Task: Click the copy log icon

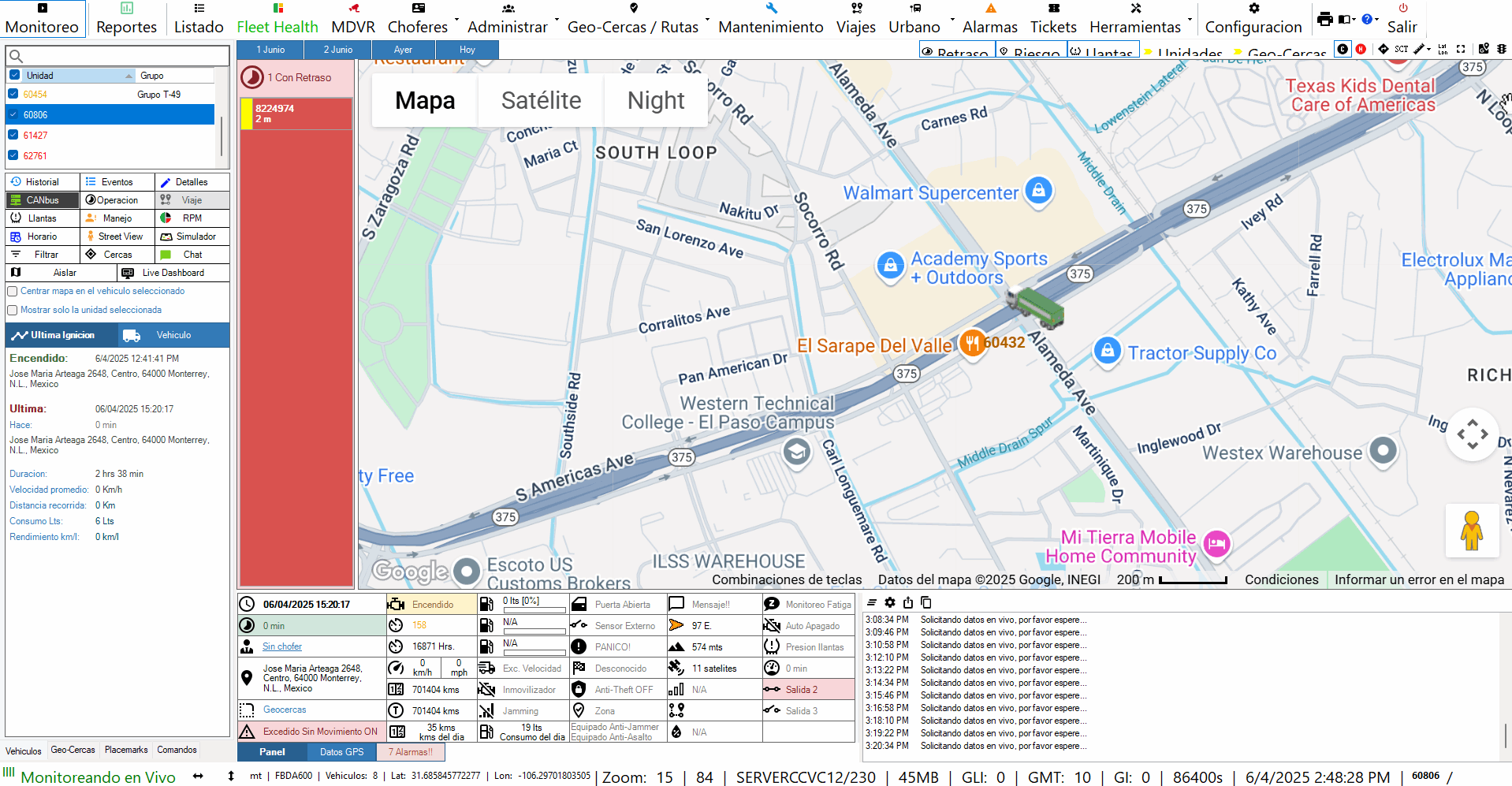Action: (x=926, y=602)
